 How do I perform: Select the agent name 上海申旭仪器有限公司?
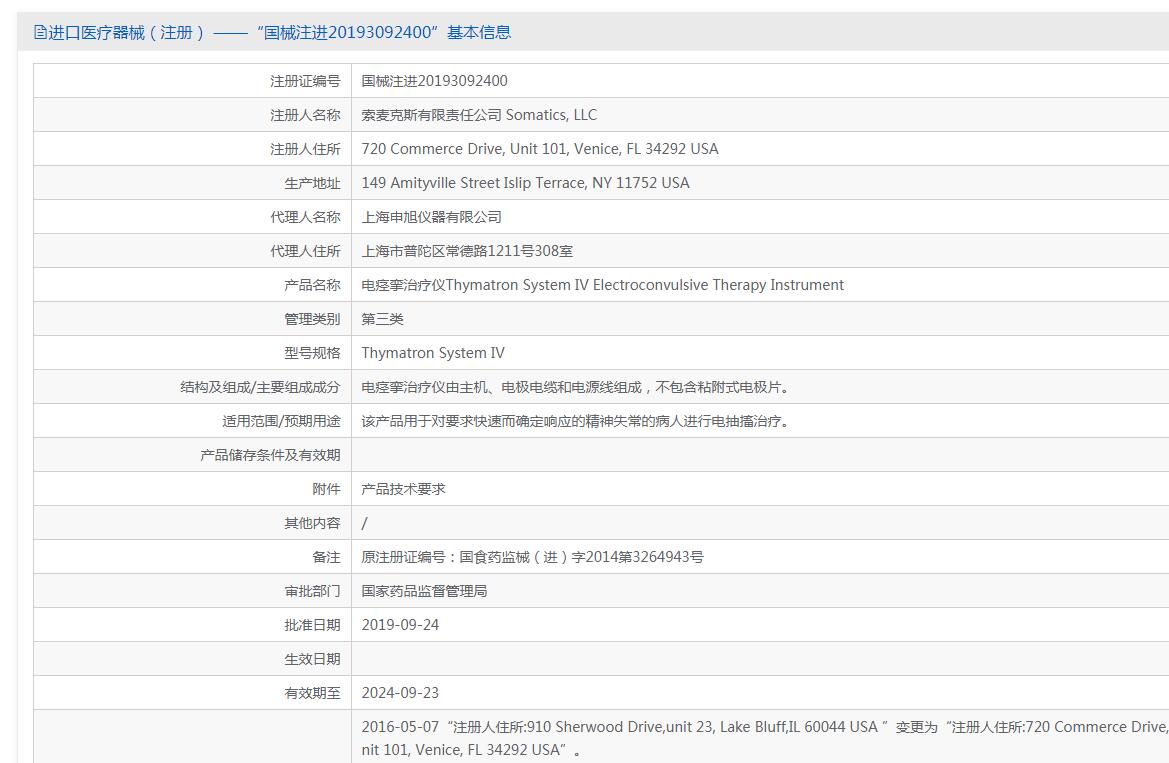tap(431, 217)
